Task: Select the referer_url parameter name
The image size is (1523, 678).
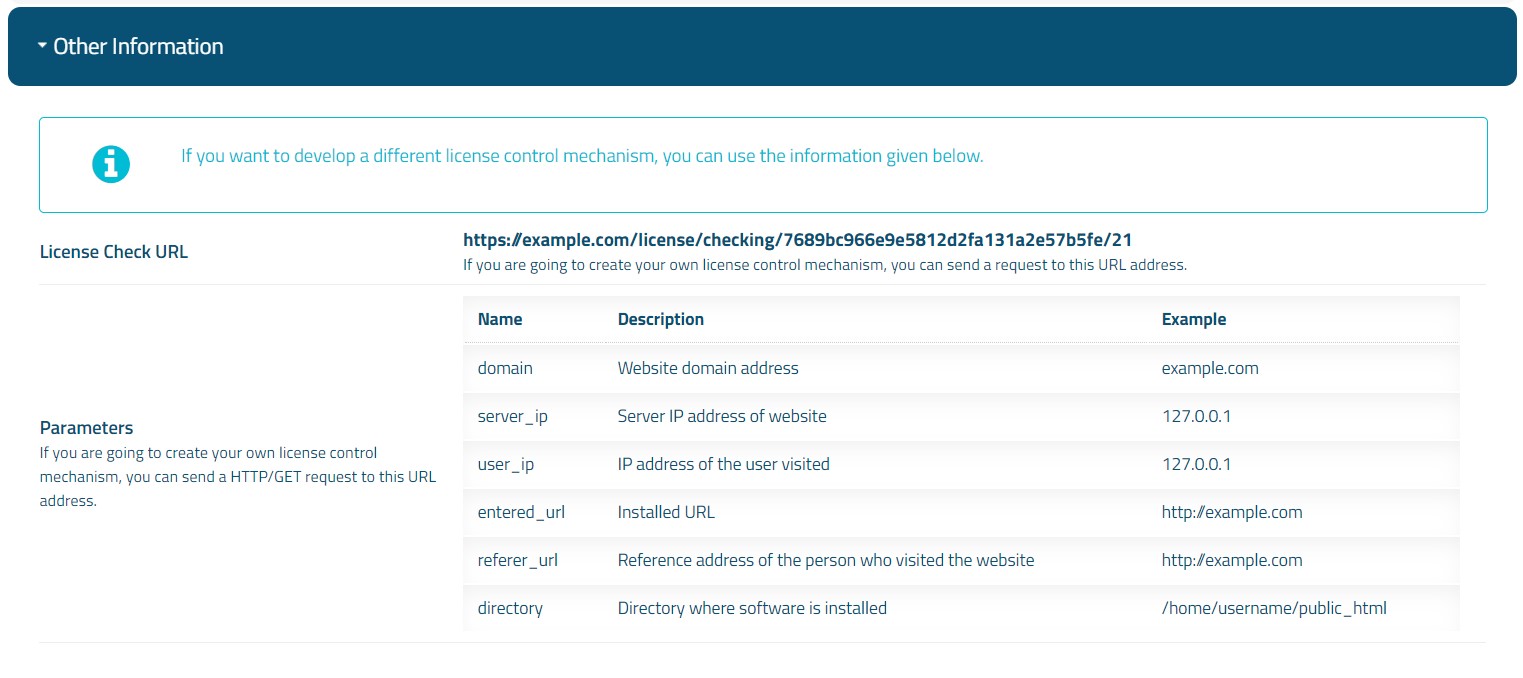Action: pos(518,560)
